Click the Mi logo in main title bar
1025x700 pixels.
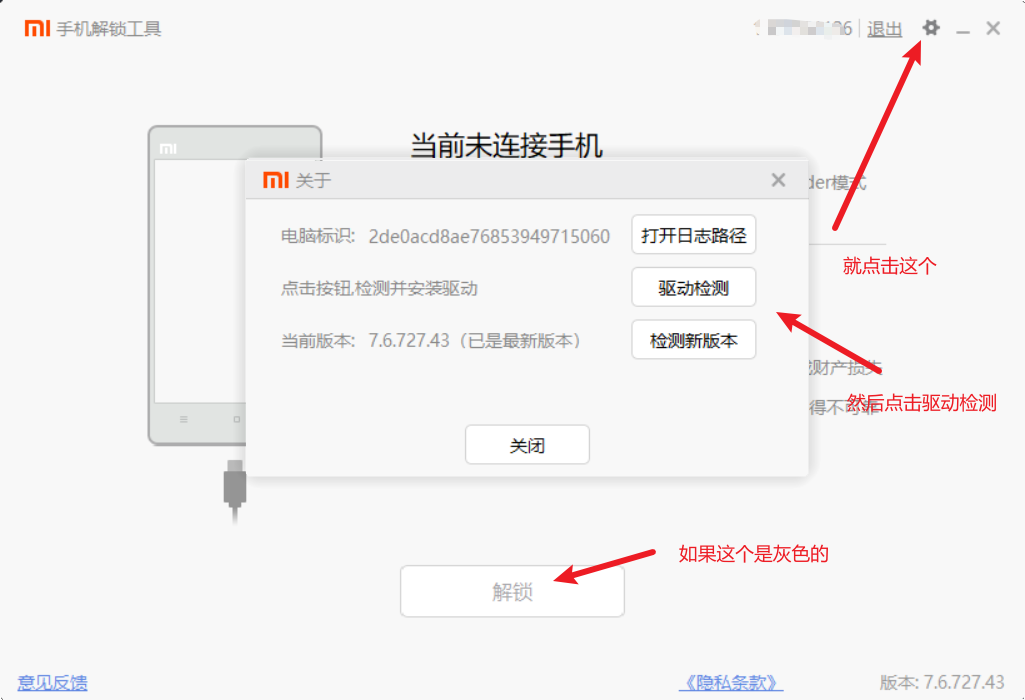coord(37,28)
